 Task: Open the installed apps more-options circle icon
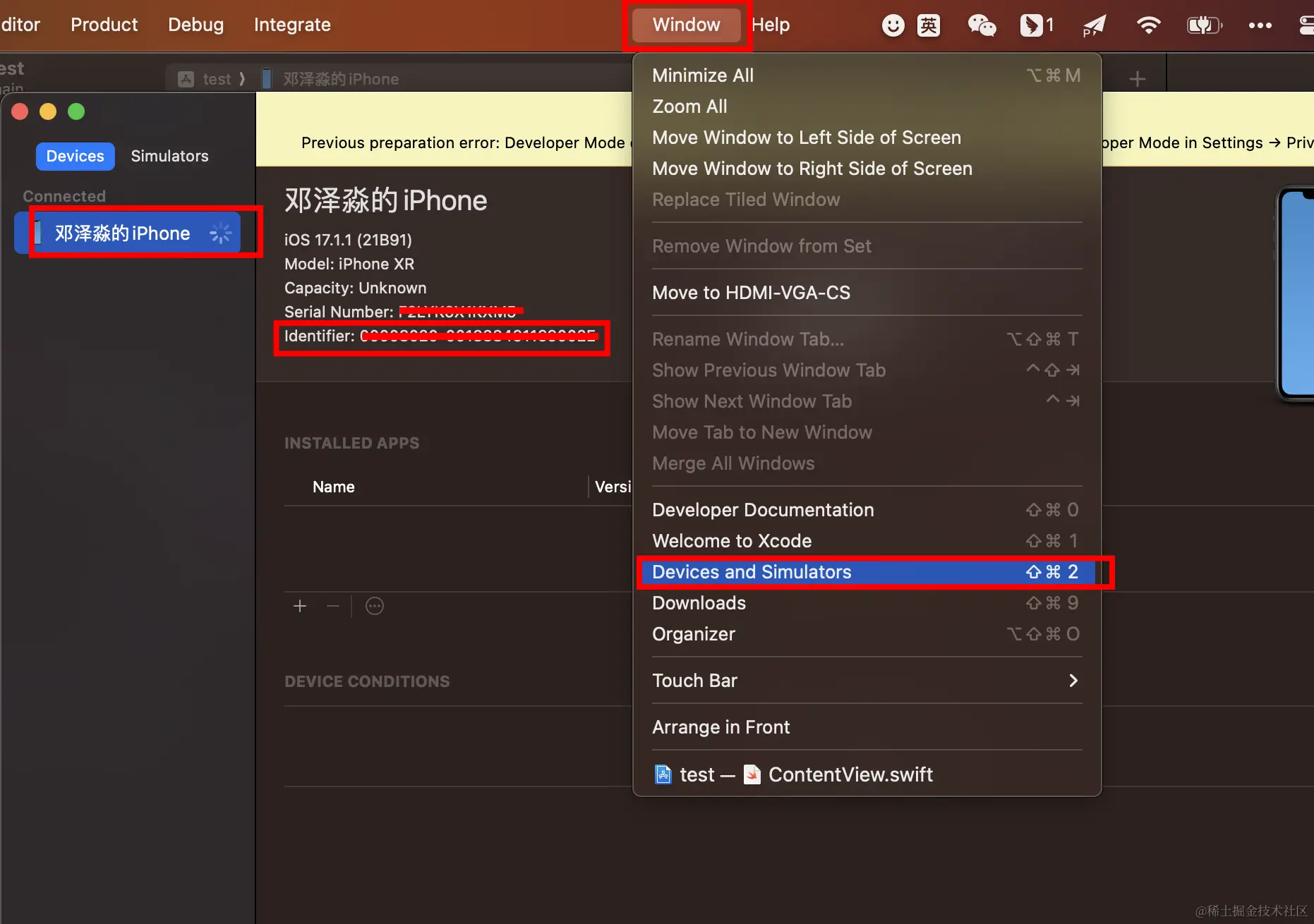point(375,606)
